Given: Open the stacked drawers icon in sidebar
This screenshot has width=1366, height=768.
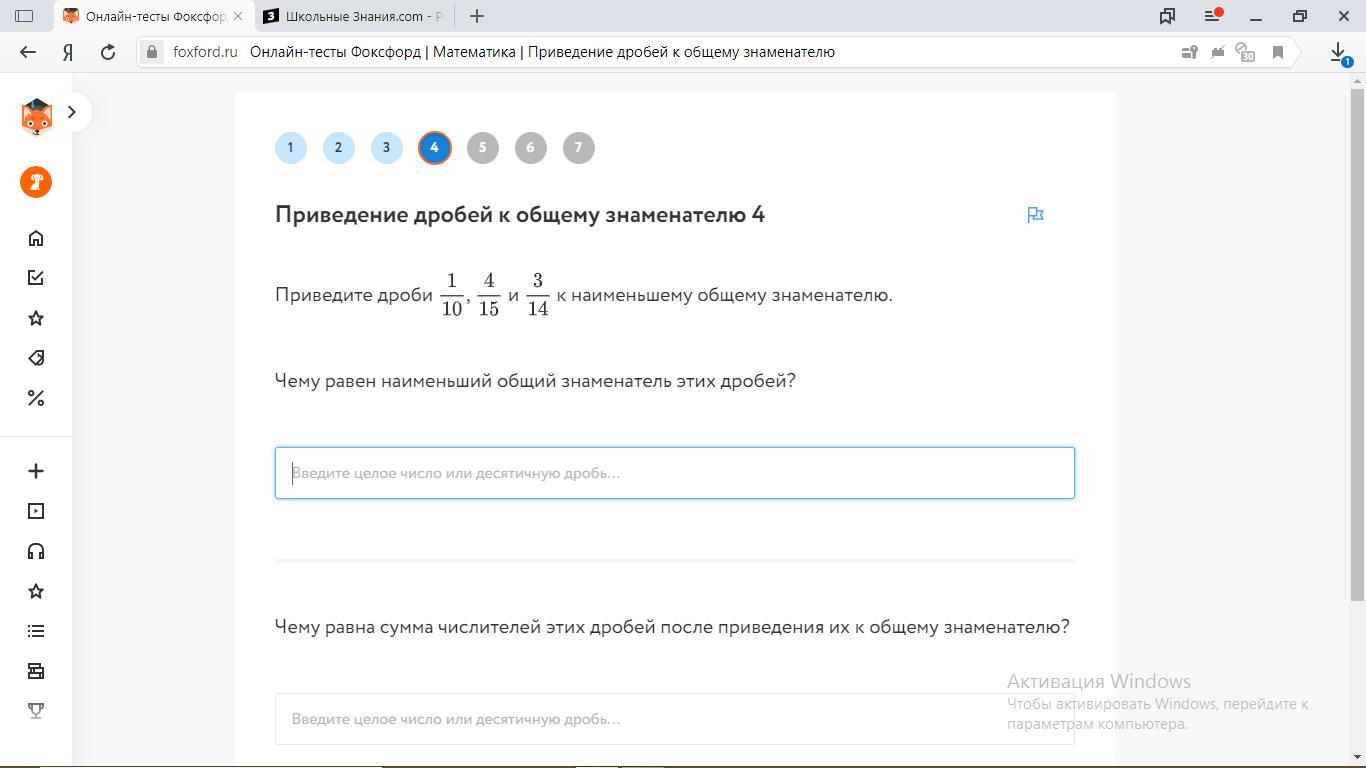Looking at the screenshot, I should [36, 671].
